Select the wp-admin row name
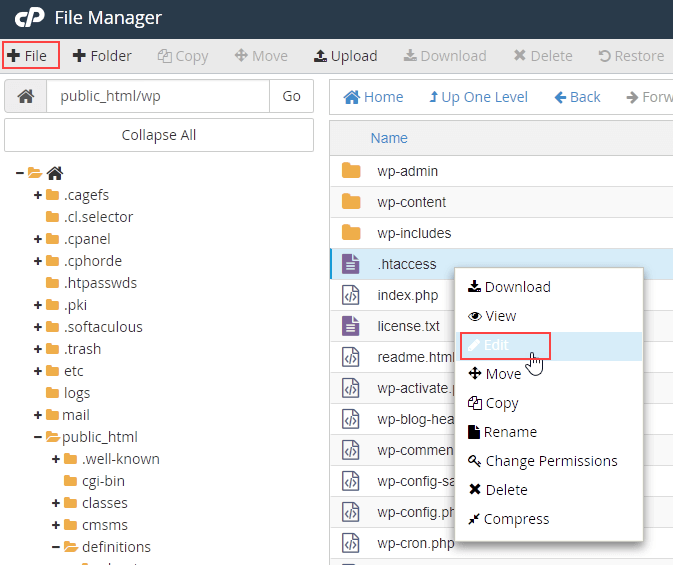This screenshot has width=673, height=565. [407, 171]
